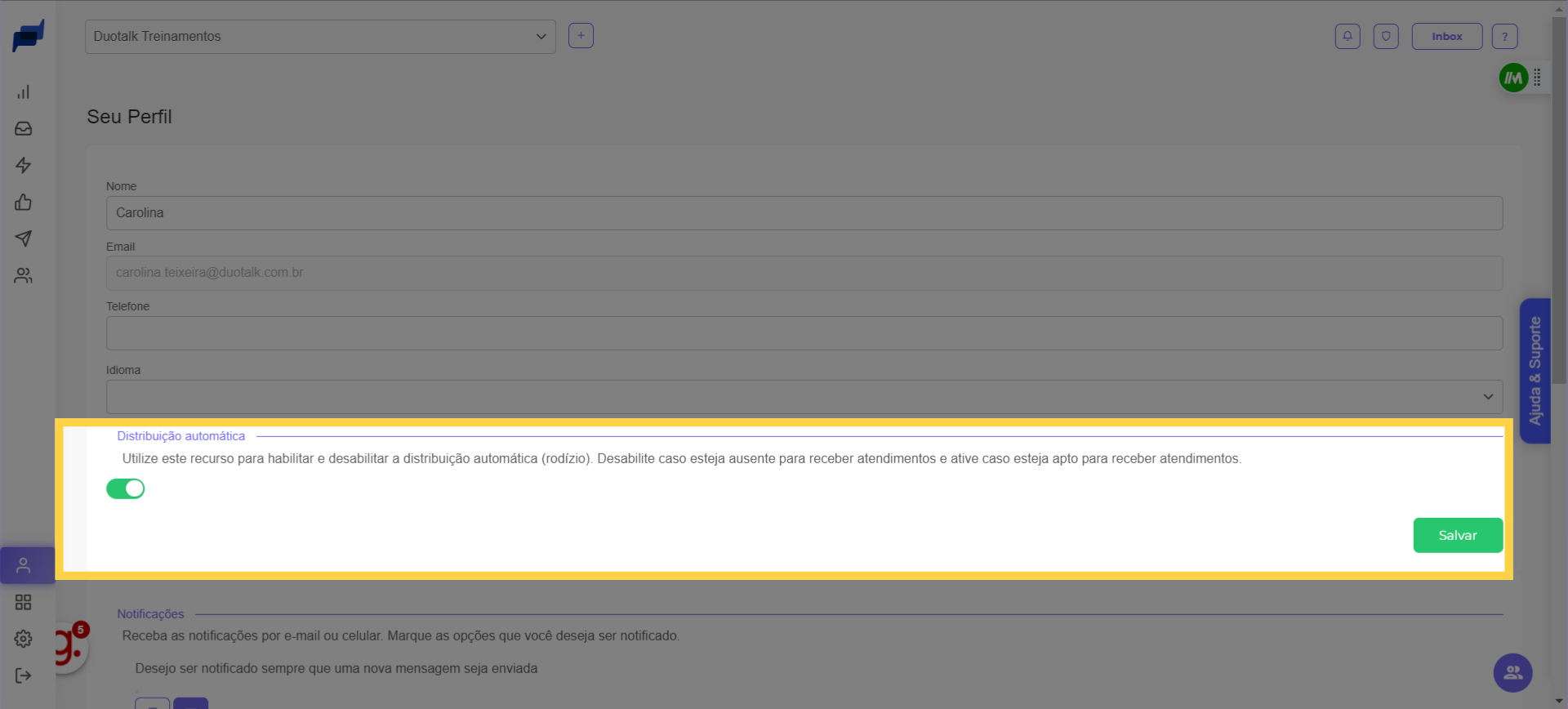Viewport: 1568px width, 709px height.
Task: Click the logout icon in sidebar
Action: [23, 676]
